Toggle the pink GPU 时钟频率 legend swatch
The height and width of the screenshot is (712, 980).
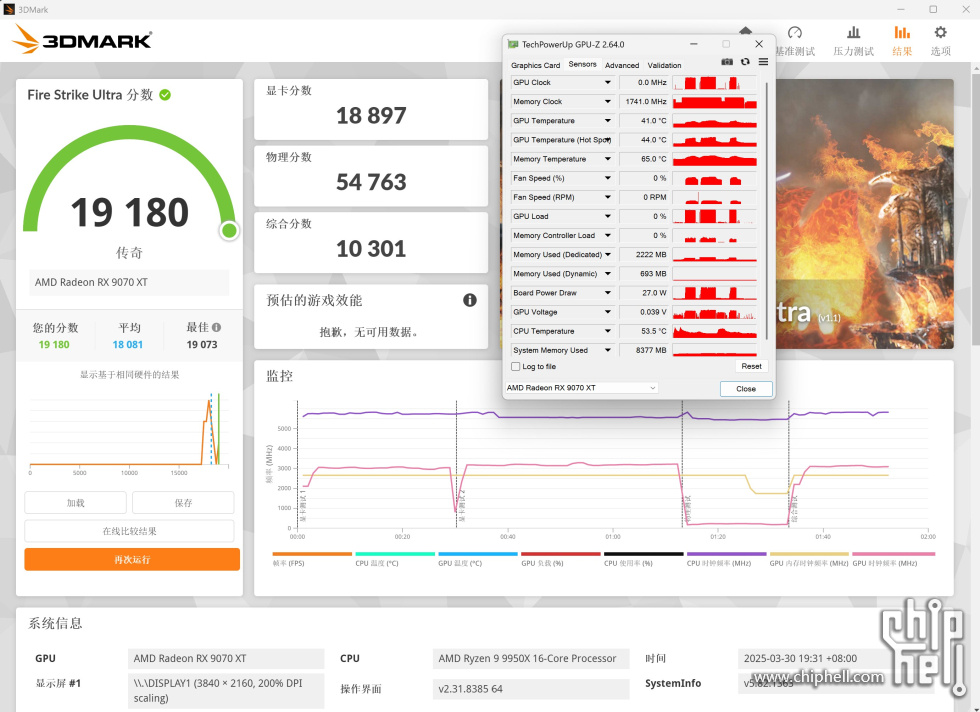[894, 554]
